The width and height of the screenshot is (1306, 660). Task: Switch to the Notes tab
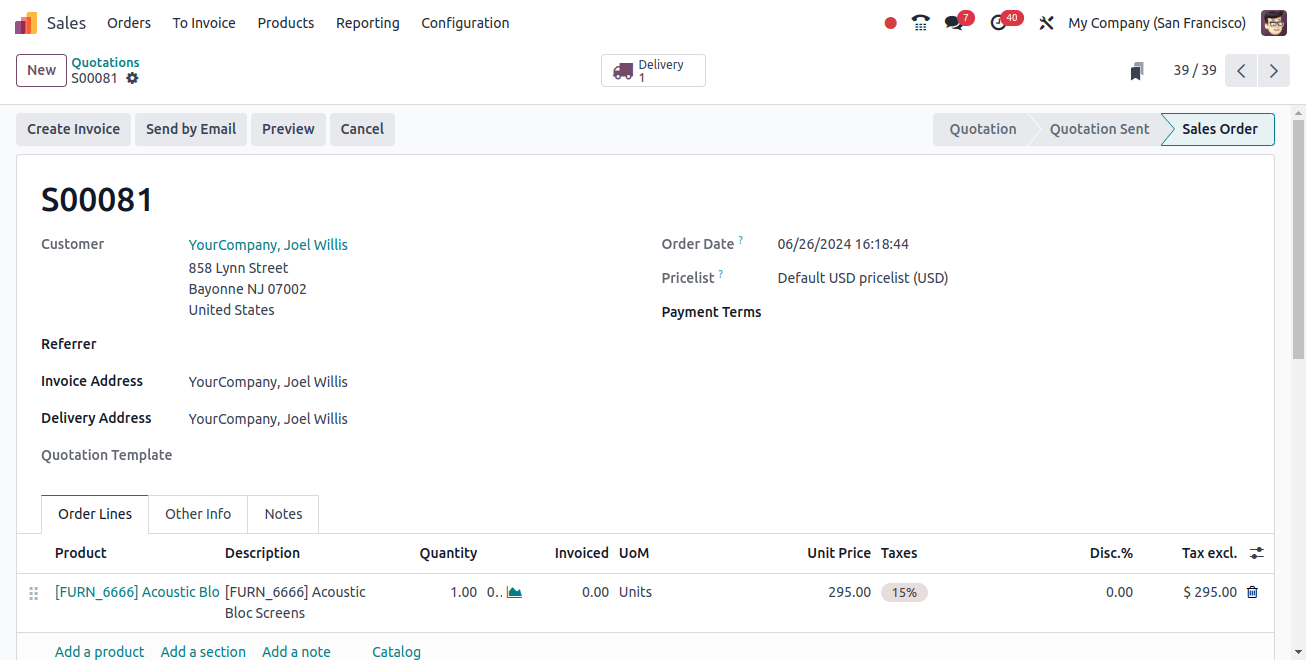click(283, 514)
